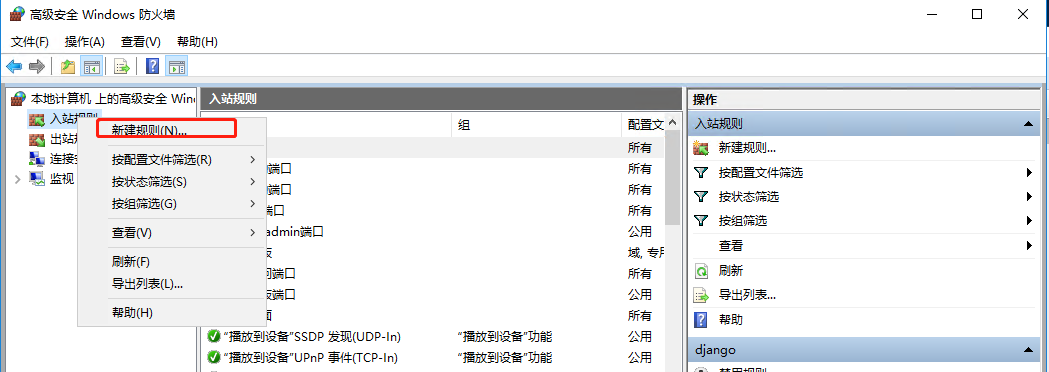1049x372 pixels.
Task: Click the Up one level folder icon
Action: click(x=68, y=66)
